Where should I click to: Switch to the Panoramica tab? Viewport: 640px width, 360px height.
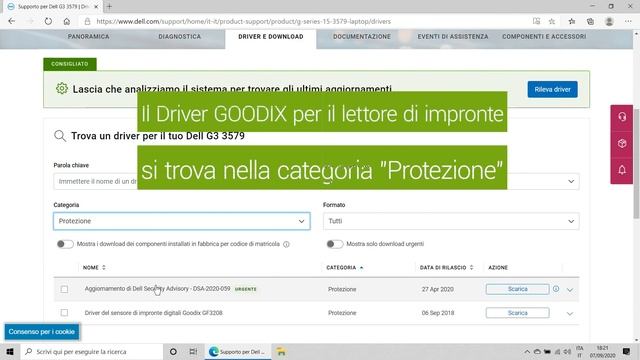click(x=89, y=36)
